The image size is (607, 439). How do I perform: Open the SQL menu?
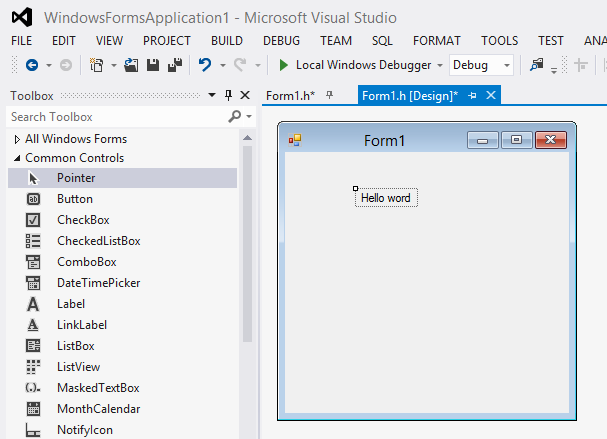point(382,41)
